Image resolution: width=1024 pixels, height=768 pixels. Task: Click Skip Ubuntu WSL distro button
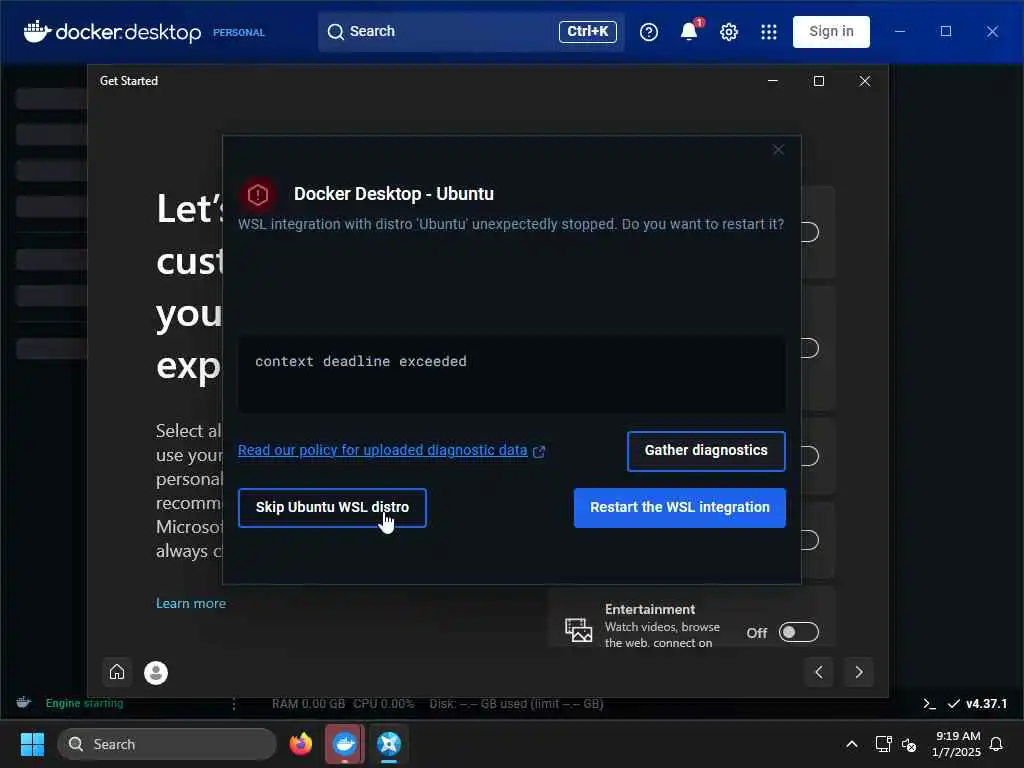pos(332,507)
